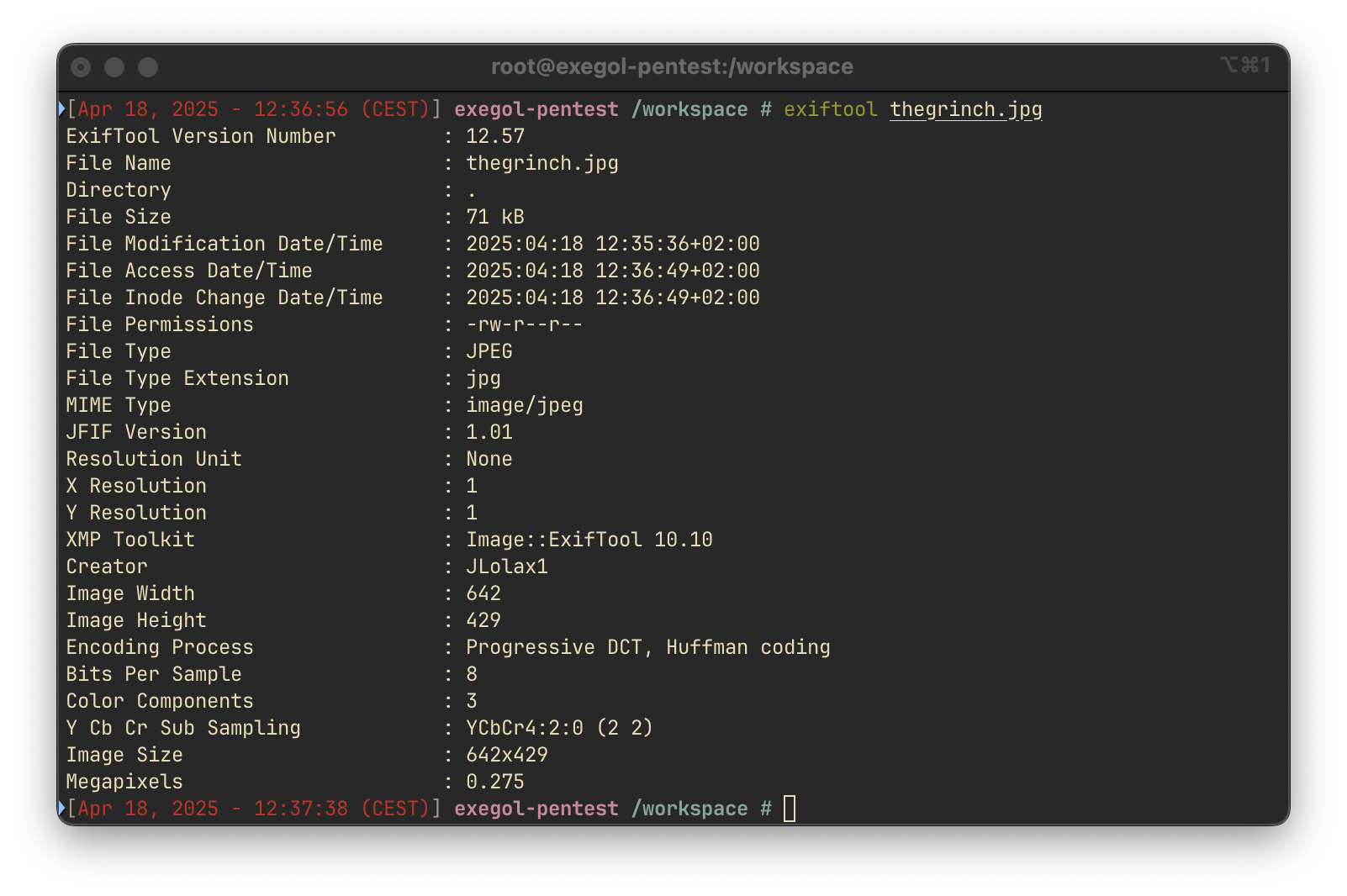Click the Resolution Unit value None

[x=489, y=459]
